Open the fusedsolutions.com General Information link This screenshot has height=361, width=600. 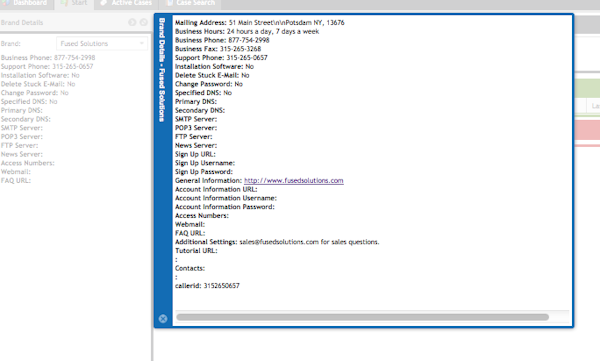point(293,181)
